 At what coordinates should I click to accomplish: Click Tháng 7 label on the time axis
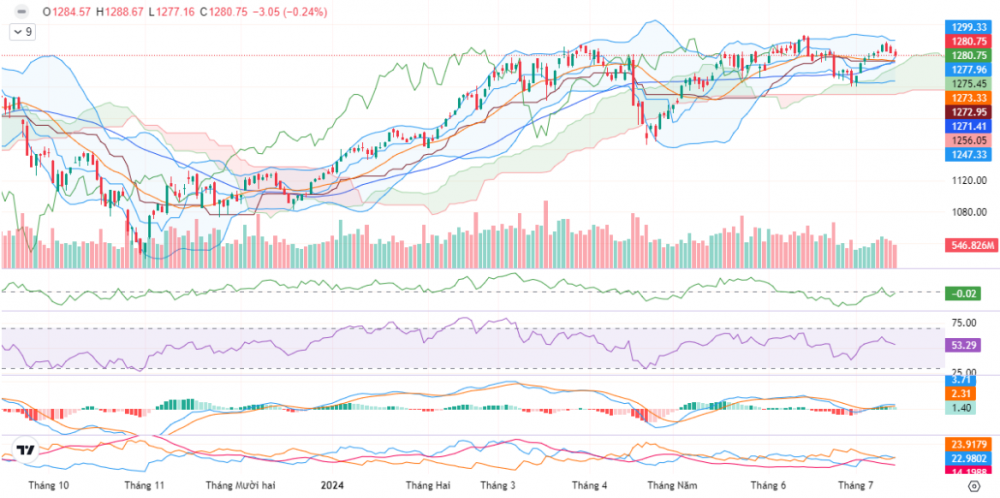(x=855, y=485)
